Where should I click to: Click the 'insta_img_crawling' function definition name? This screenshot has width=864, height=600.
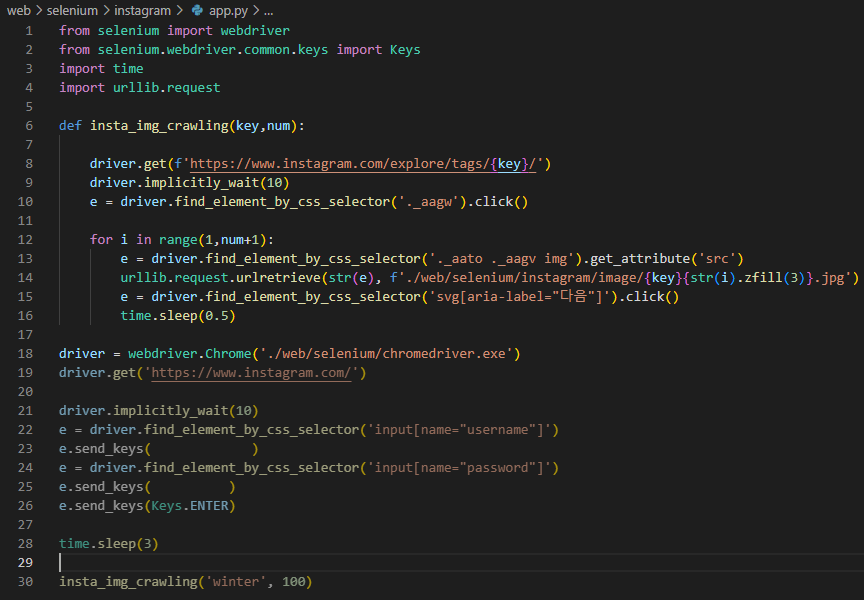coord(159,126)
